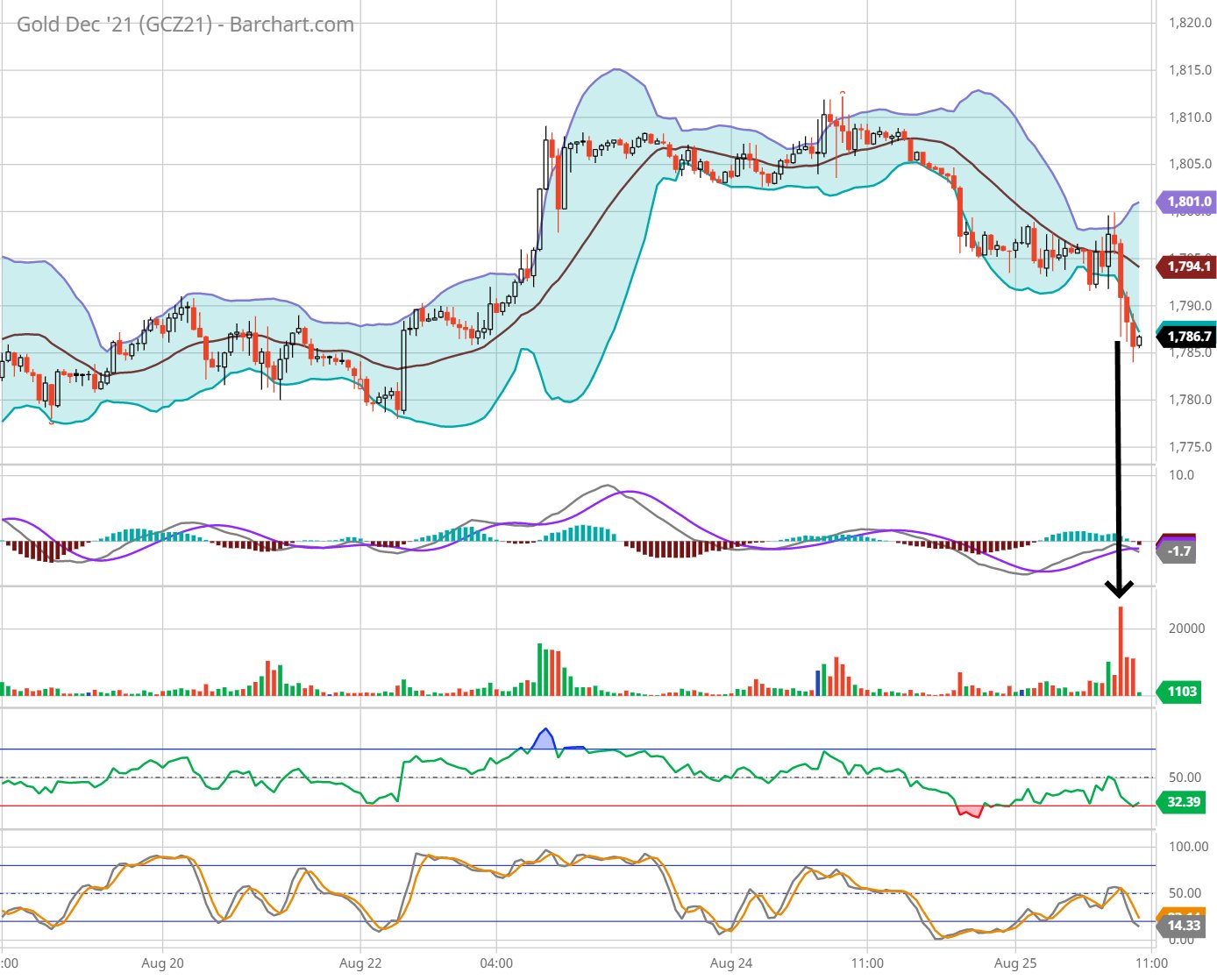
Task: Click the Aug 20 date label
Action: tap(163, 963)
